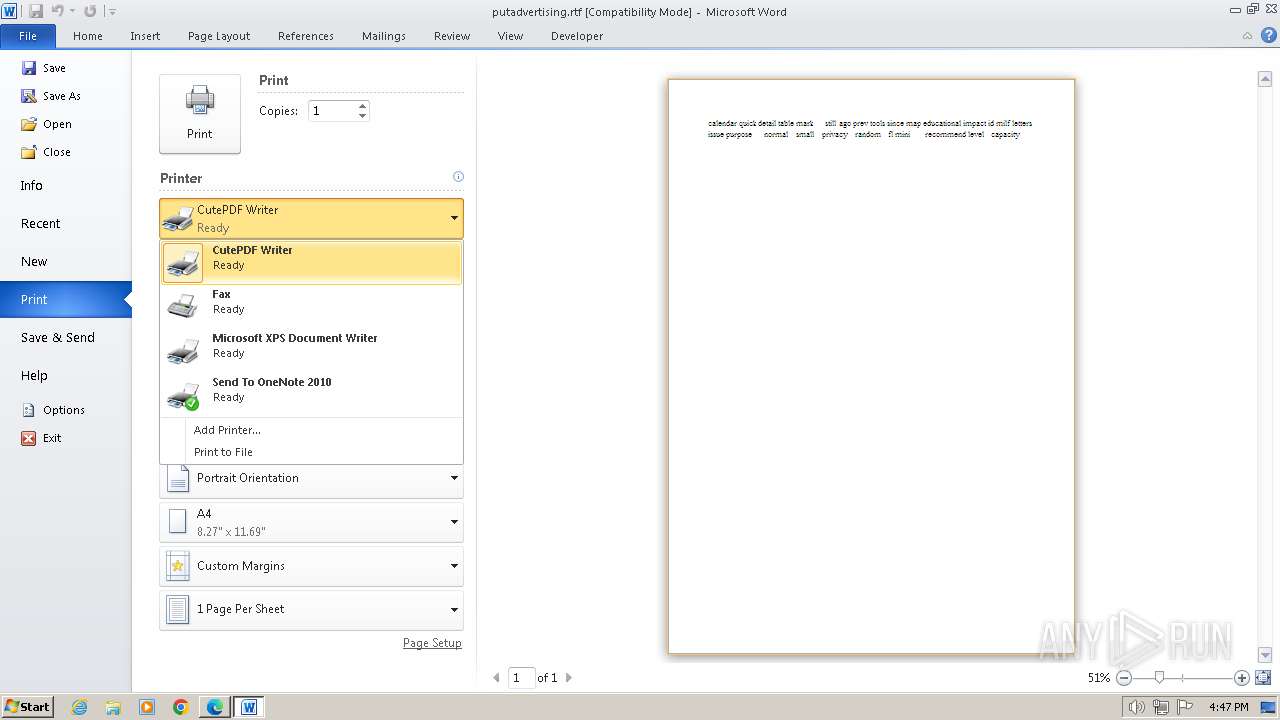
Task: Increase copies with the up stepper arrow
Action: 363,106
